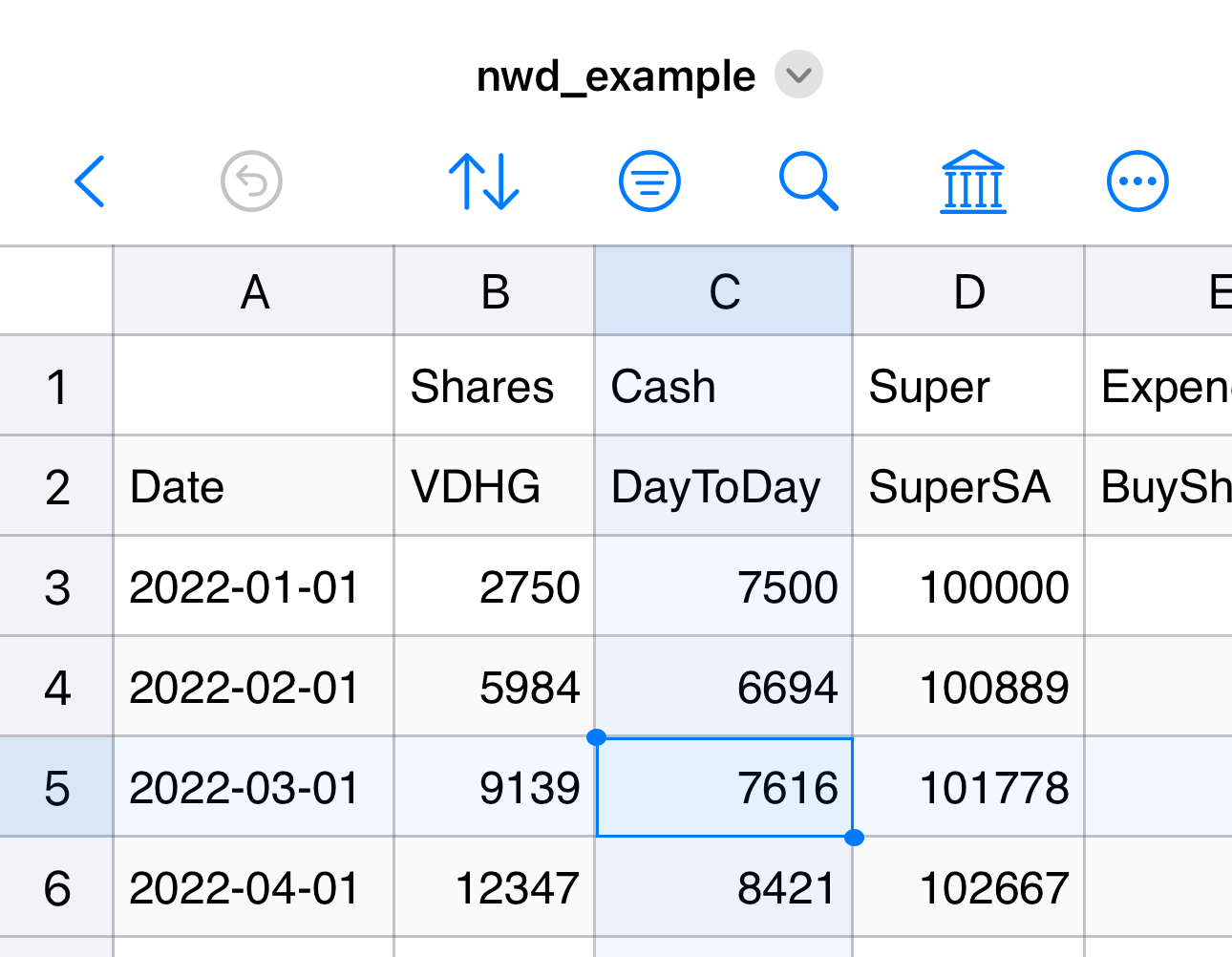The width and height of the screenshot is (1232, 957).
Task: Select column C header
Action: coord(724,291)
